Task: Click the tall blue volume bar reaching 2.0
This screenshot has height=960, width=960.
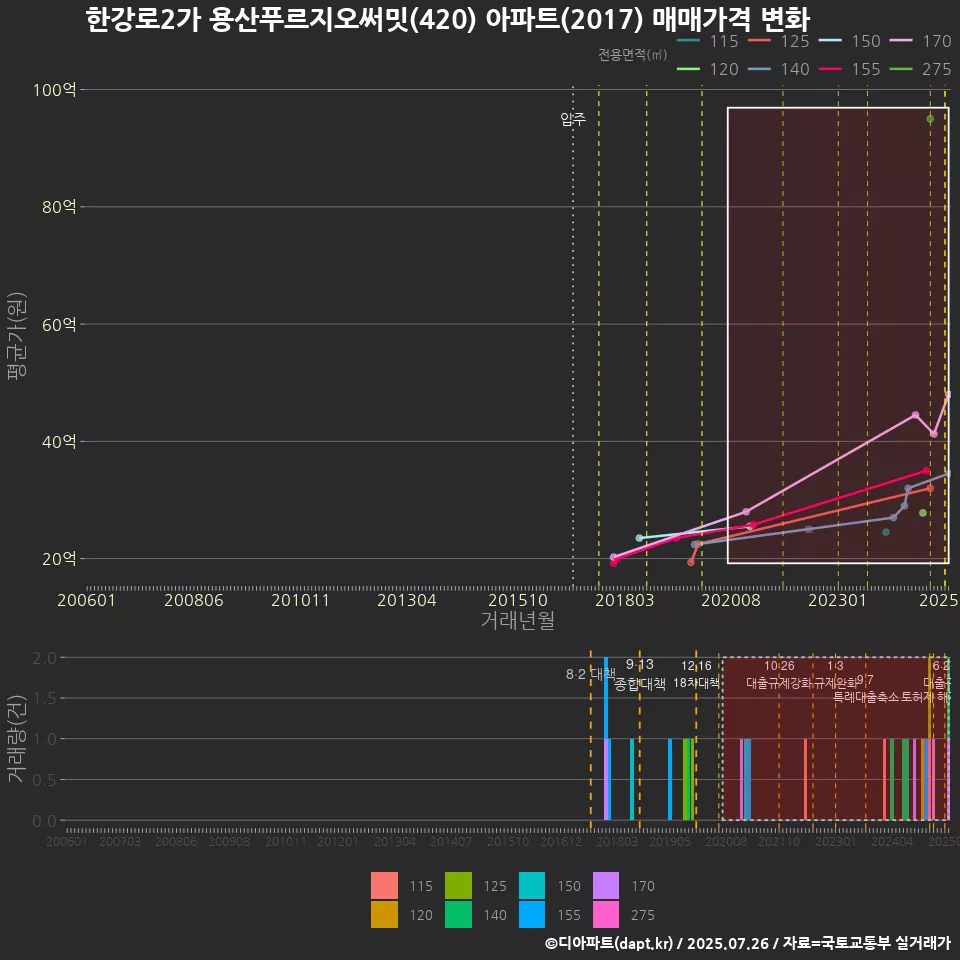Action: (x=606, y=698)
